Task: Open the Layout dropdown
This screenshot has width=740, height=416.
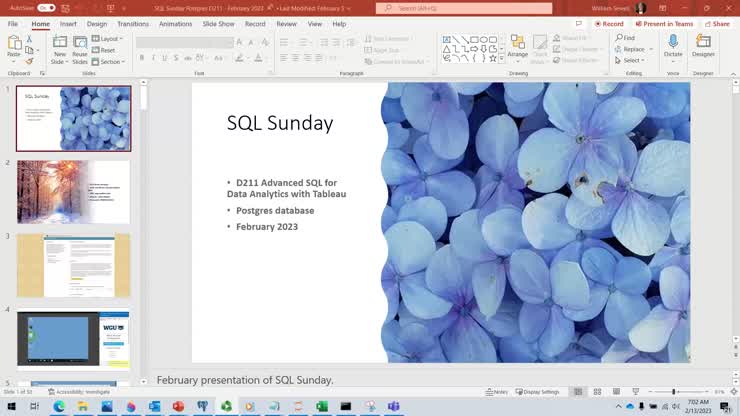Action: (x=107, y=39)
